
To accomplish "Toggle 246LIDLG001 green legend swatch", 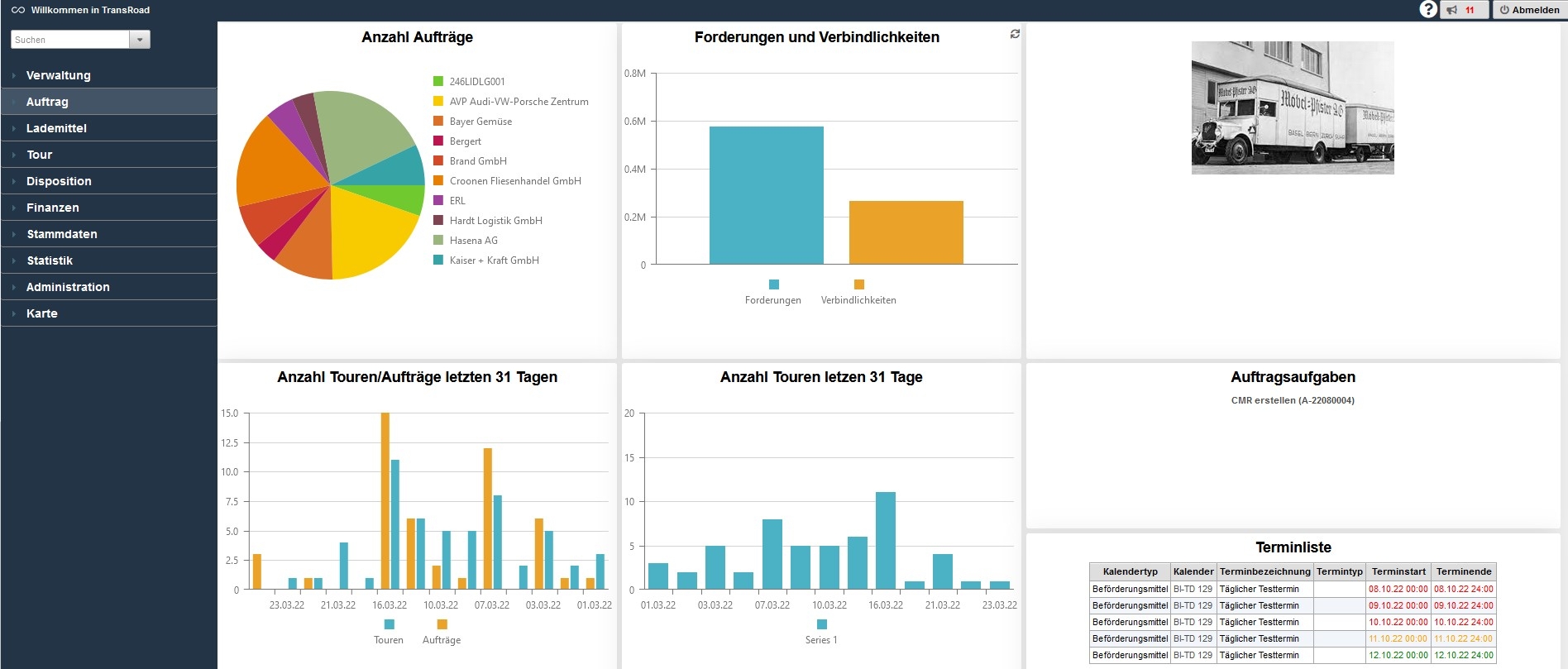I will pos(438,81).
